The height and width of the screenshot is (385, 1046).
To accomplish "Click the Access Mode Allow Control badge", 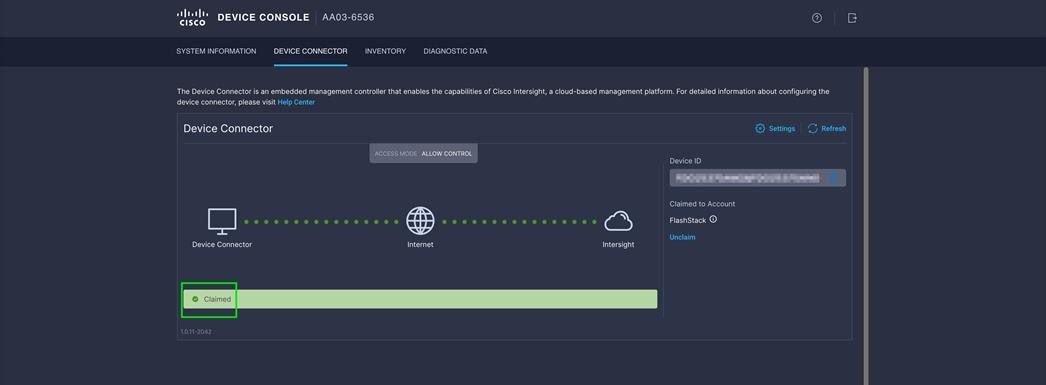I will (x=424, y=153).
